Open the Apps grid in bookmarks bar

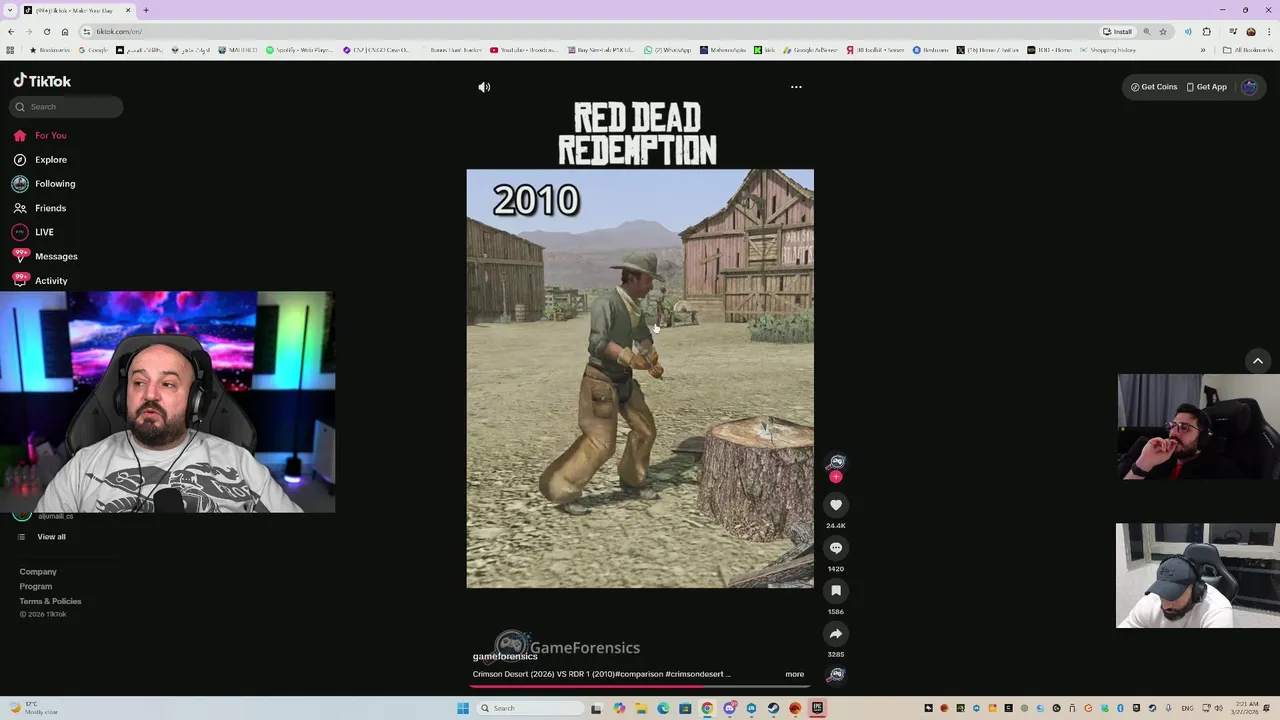click(10, 50)
